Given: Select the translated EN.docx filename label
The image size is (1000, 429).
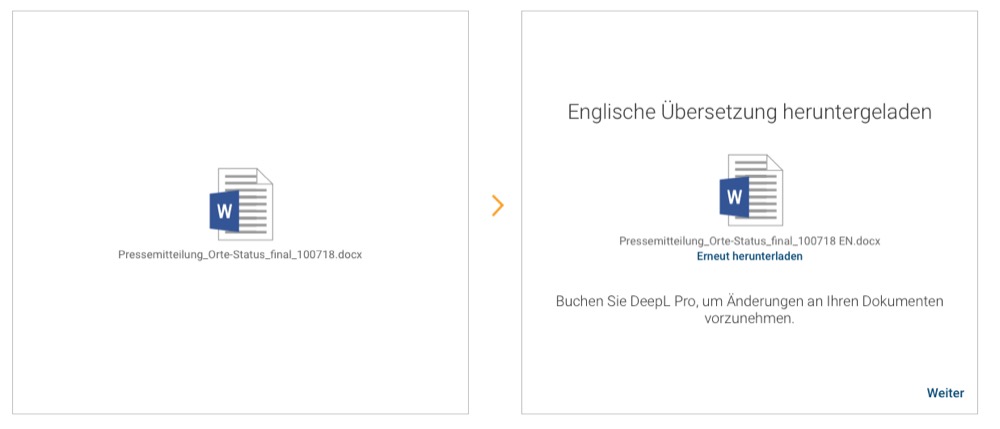Looking at the screenshot, I should 749,241.
